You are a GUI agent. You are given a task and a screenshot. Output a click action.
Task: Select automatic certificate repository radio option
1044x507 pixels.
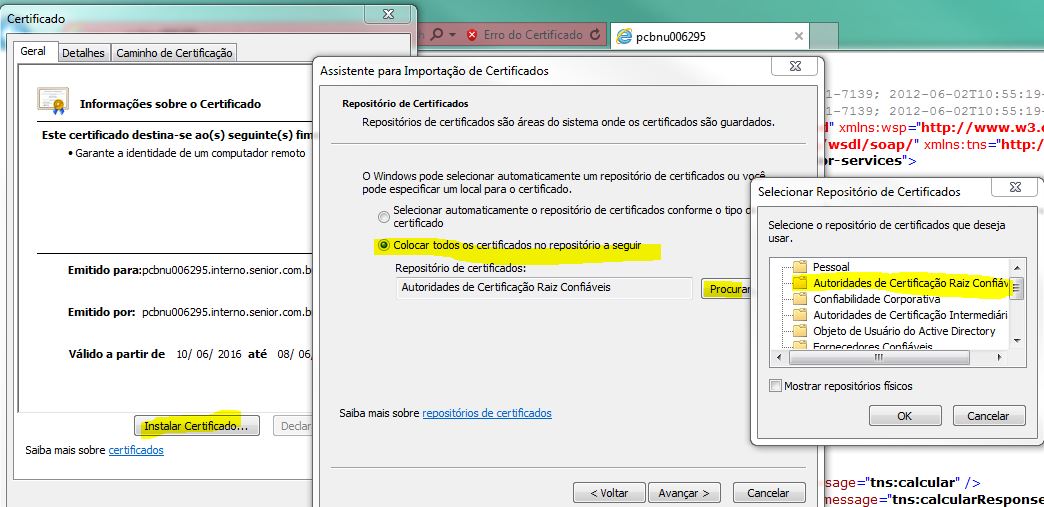pyautogui.click(x=384, y=217)
